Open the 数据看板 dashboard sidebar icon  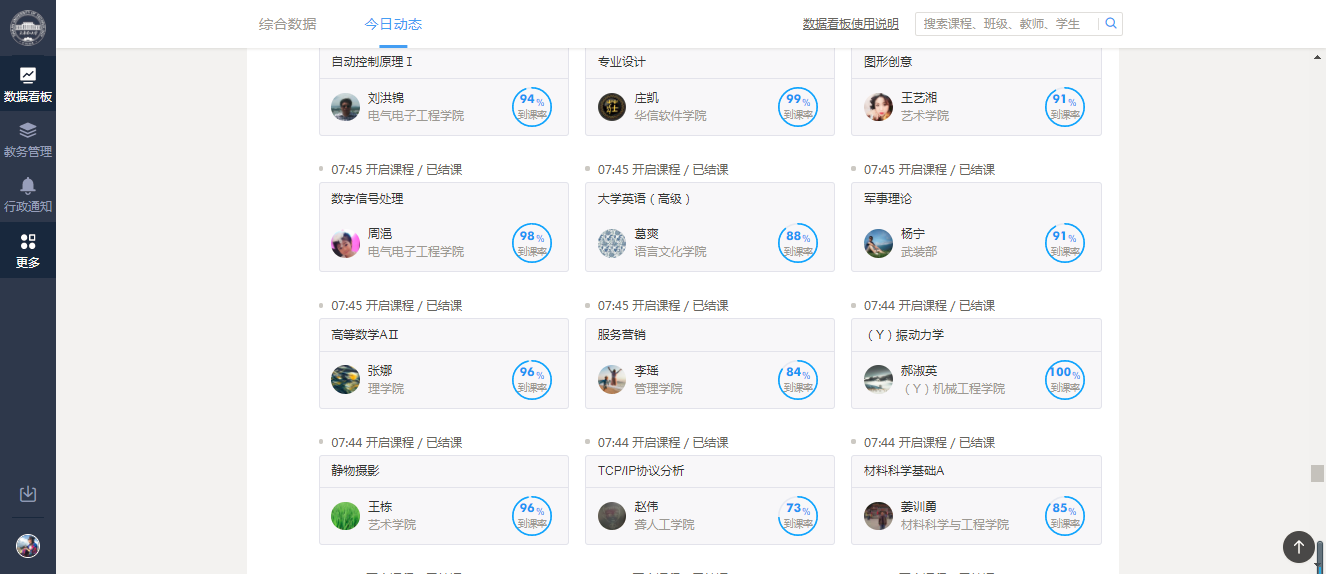(x=28, y=84)
